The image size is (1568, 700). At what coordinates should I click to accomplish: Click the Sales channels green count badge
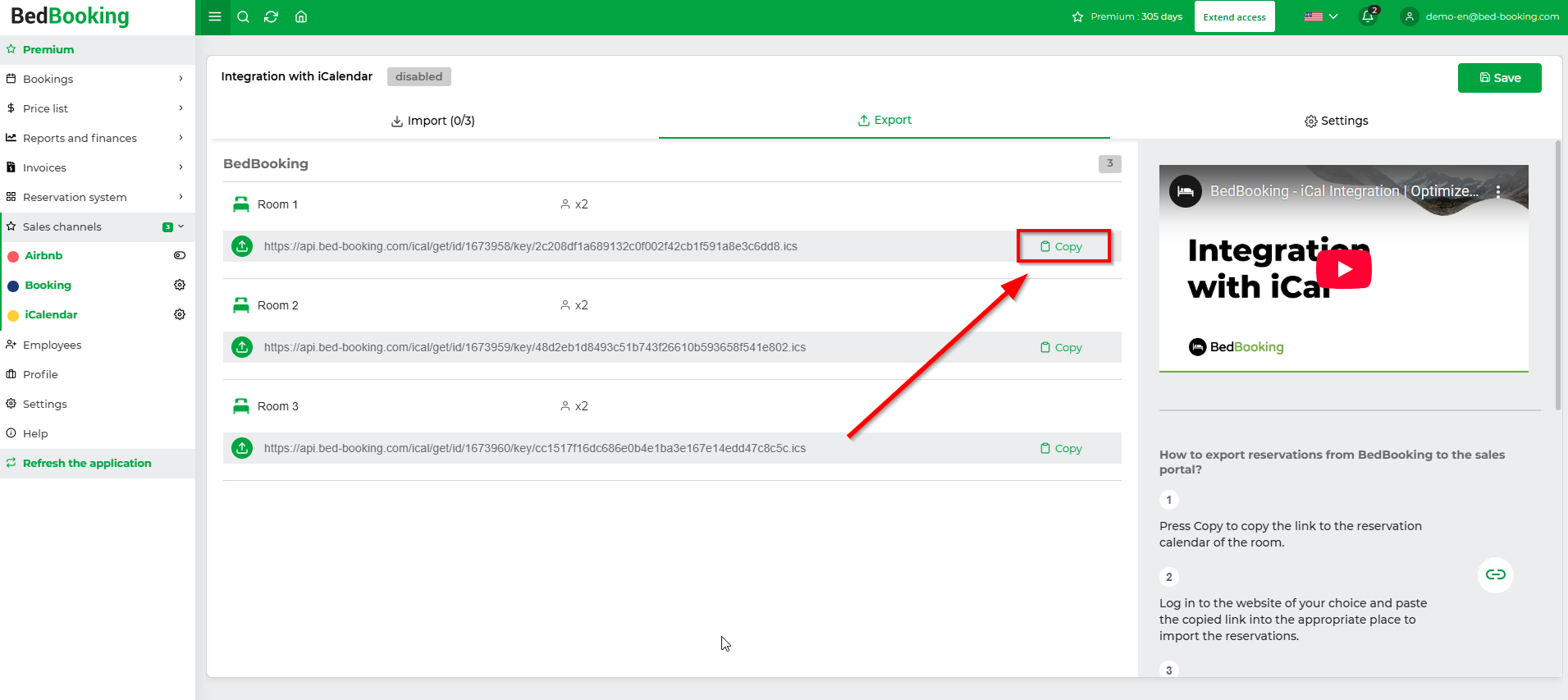click(167, 227)
